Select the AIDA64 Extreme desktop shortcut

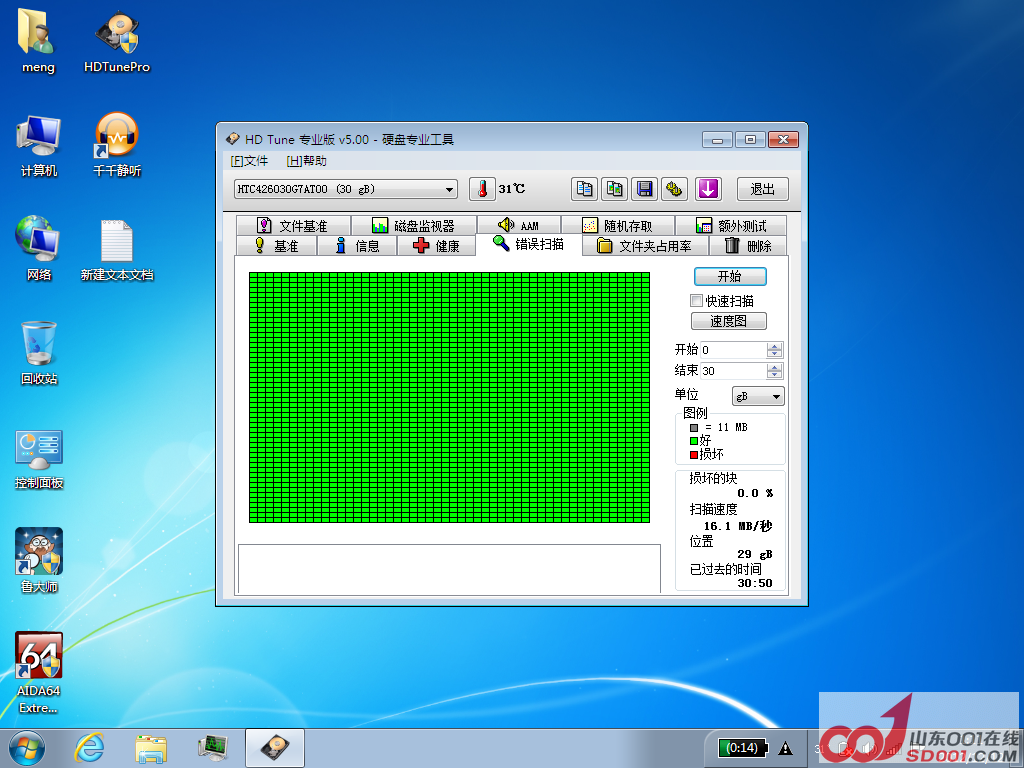pyautogui.click(x=39, y=673)
